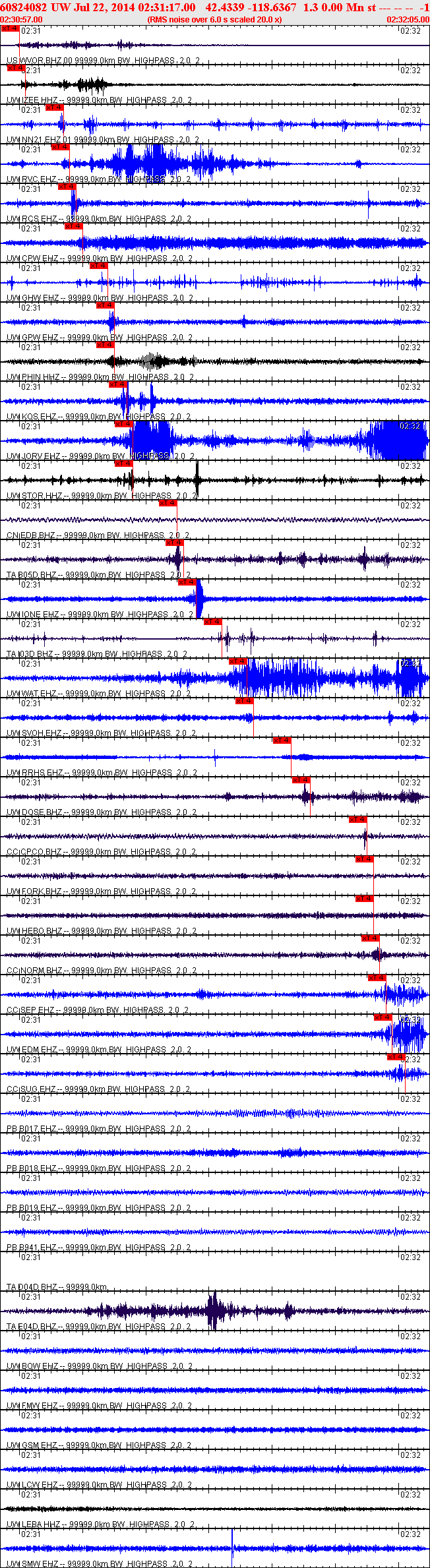Click the coordinates 42.4339 -118.6367 in header
The width and height of the screenshot is (430, 1568).
(x=251, y=7)
